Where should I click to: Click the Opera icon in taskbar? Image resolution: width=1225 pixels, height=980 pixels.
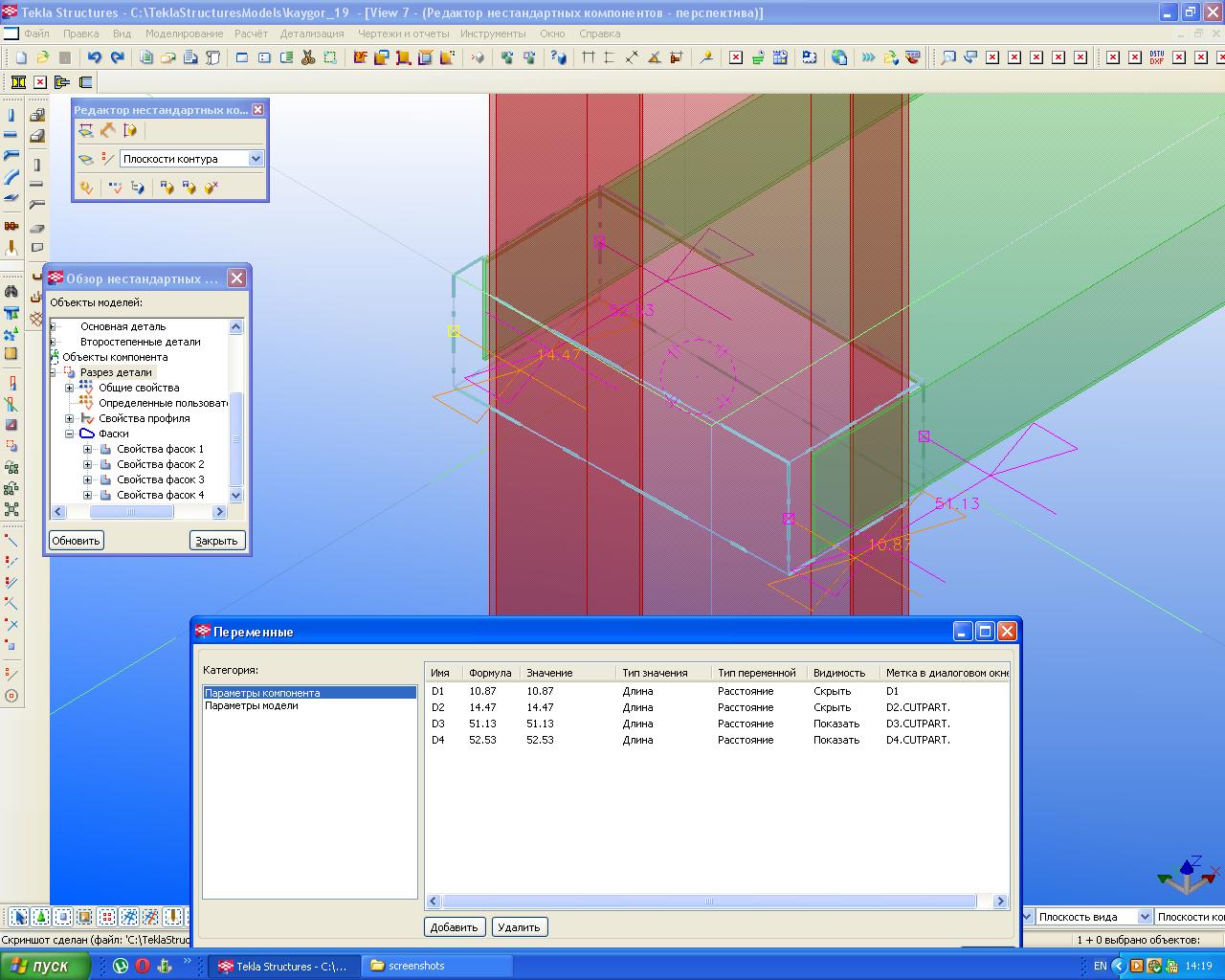(143, 966)
